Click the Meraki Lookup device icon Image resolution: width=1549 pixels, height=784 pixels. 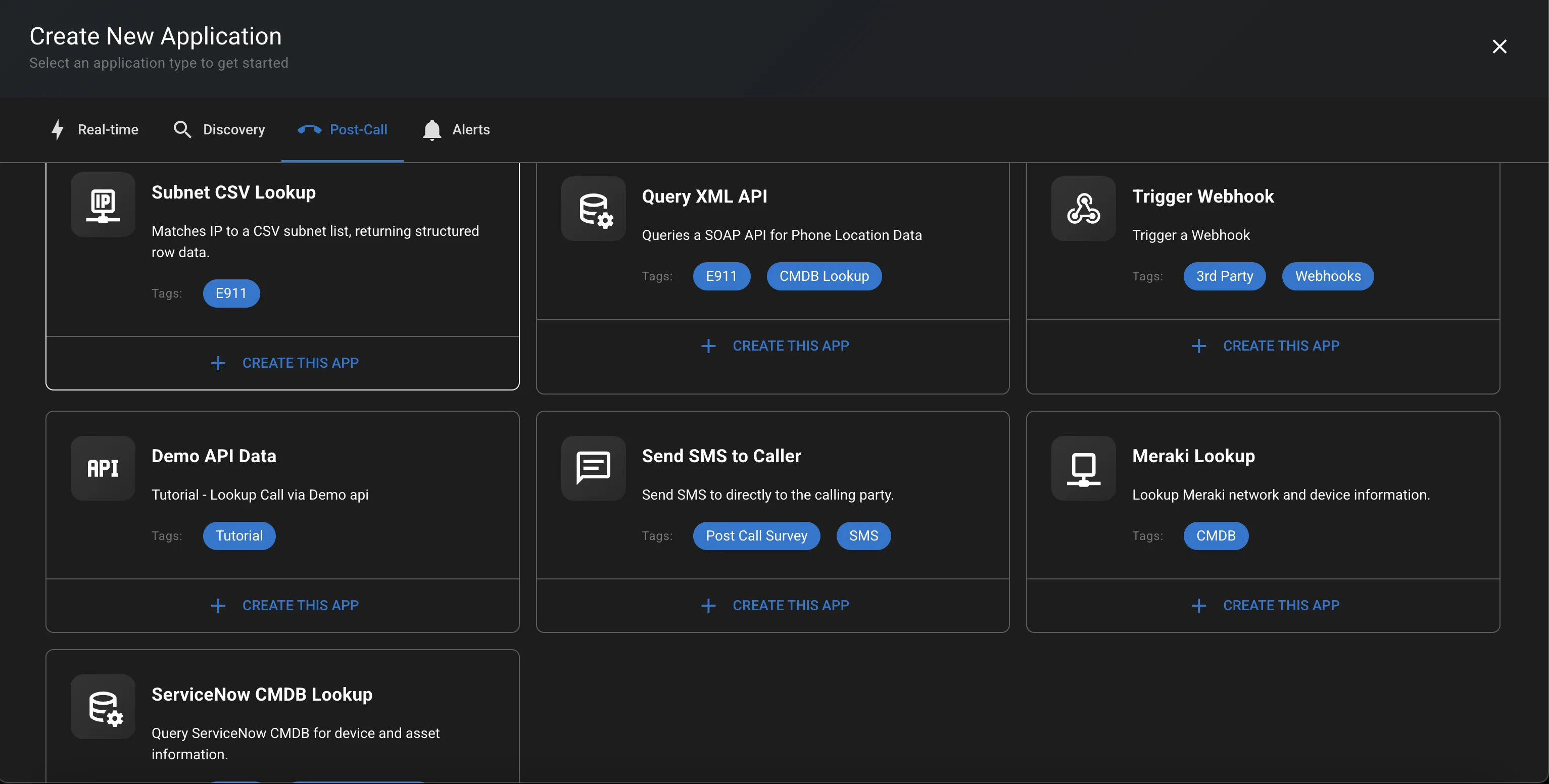click(x=1084, y=468)
